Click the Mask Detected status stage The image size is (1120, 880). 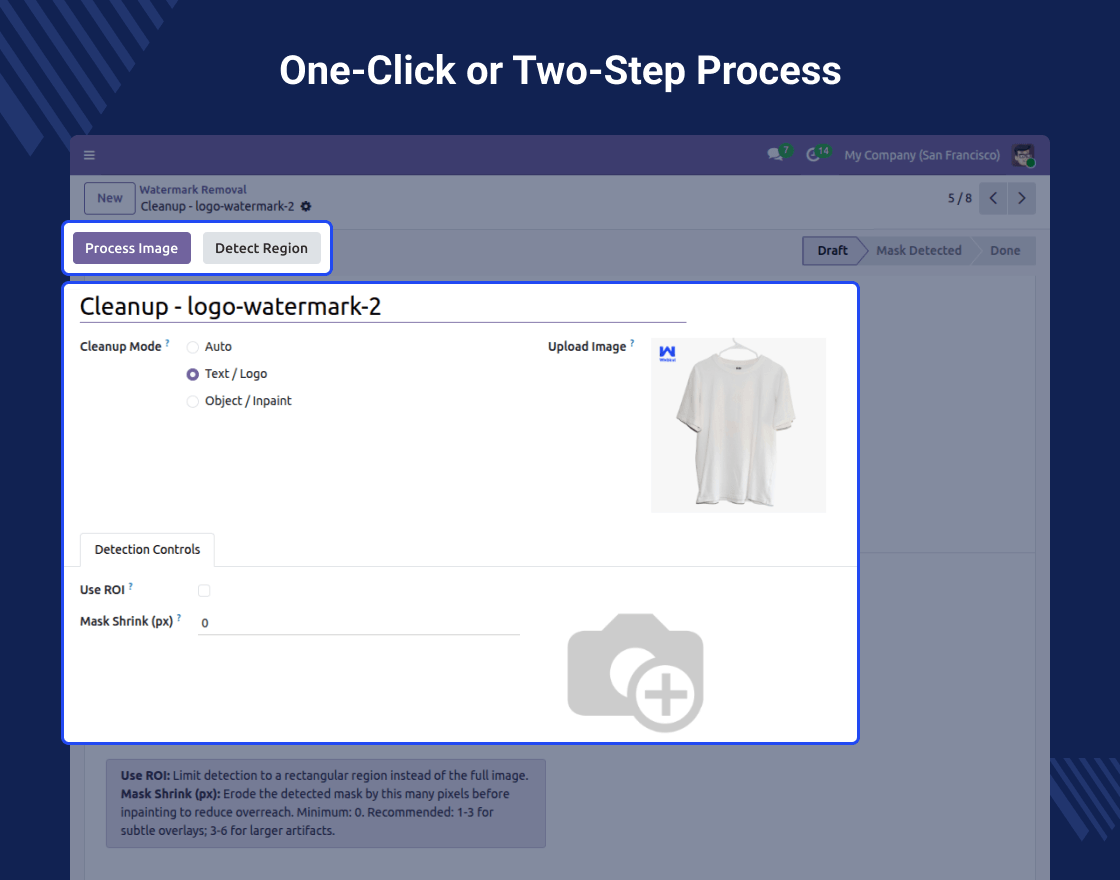click(x=919, y=251)
